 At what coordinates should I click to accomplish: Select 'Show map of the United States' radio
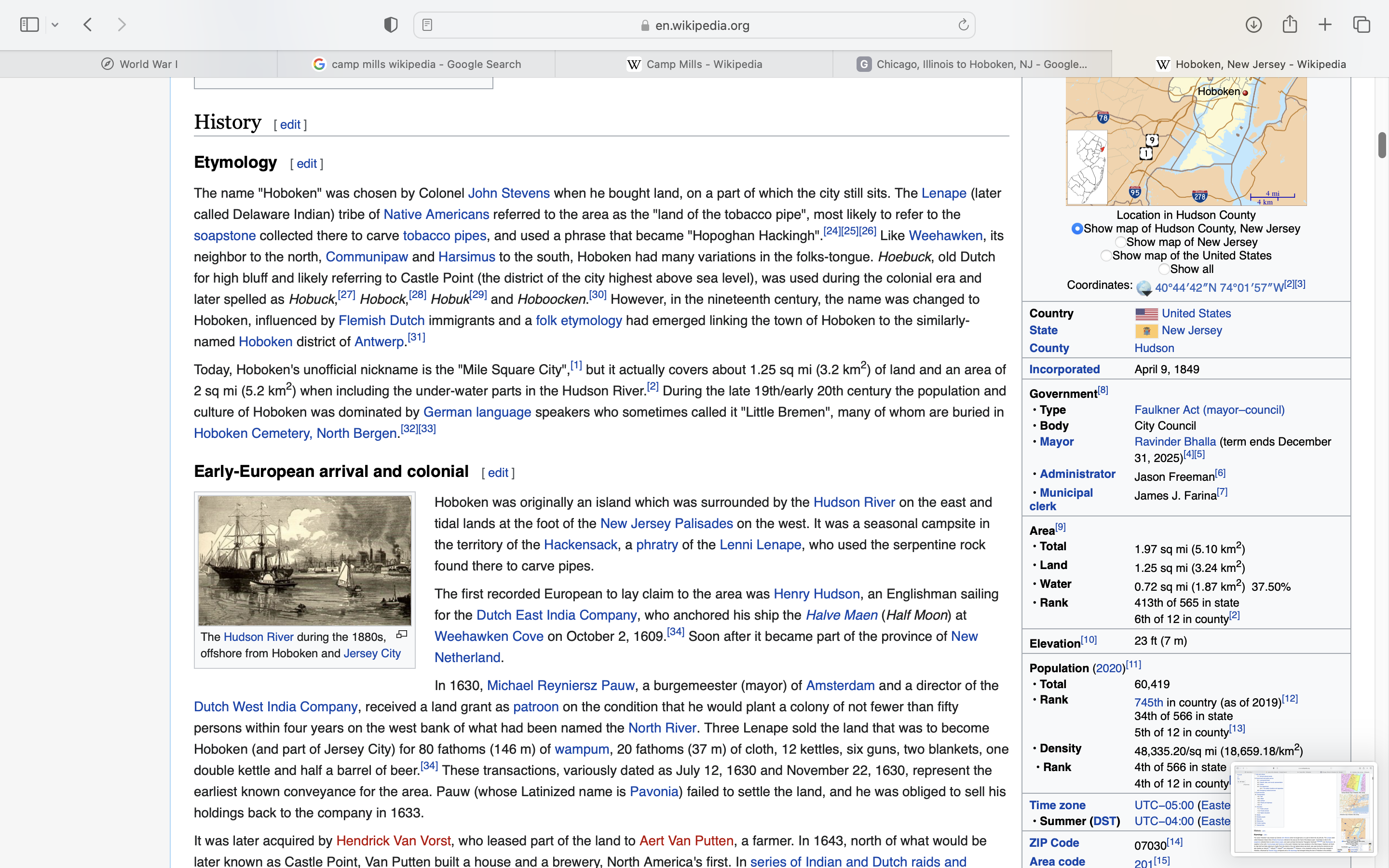1106,256
